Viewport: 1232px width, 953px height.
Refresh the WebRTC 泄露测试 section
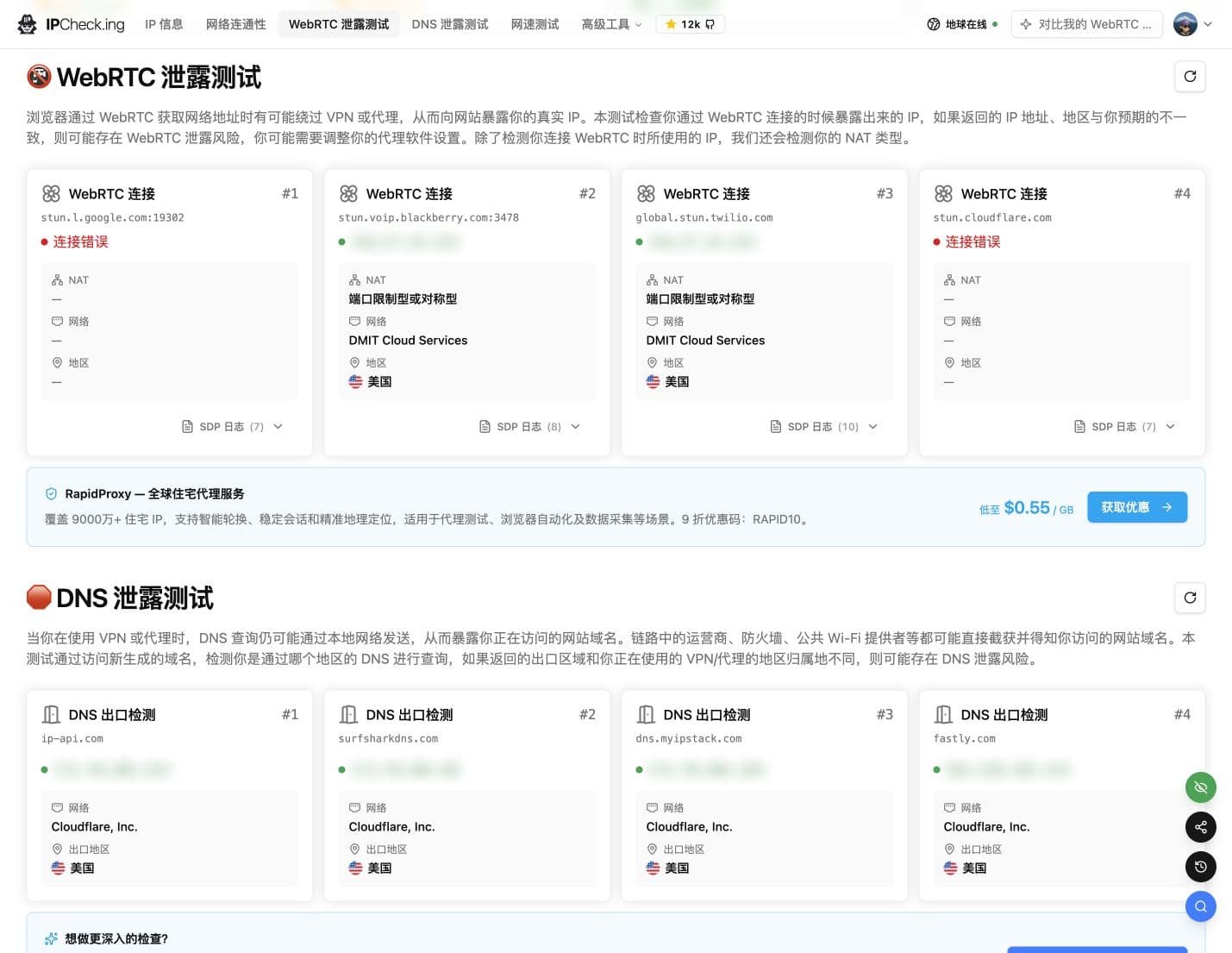(x=1190, y=76)
